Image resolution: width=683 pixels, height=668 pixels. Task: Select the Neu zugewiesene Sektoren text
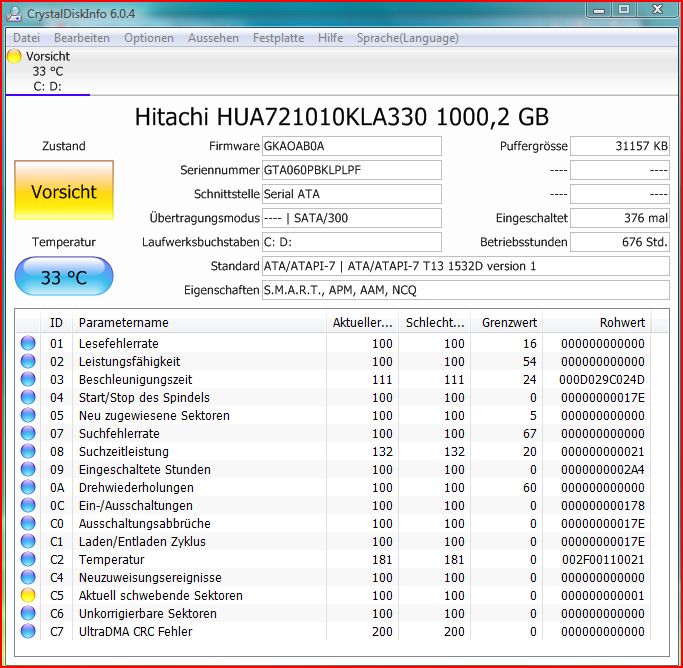(x=154, y=415)
